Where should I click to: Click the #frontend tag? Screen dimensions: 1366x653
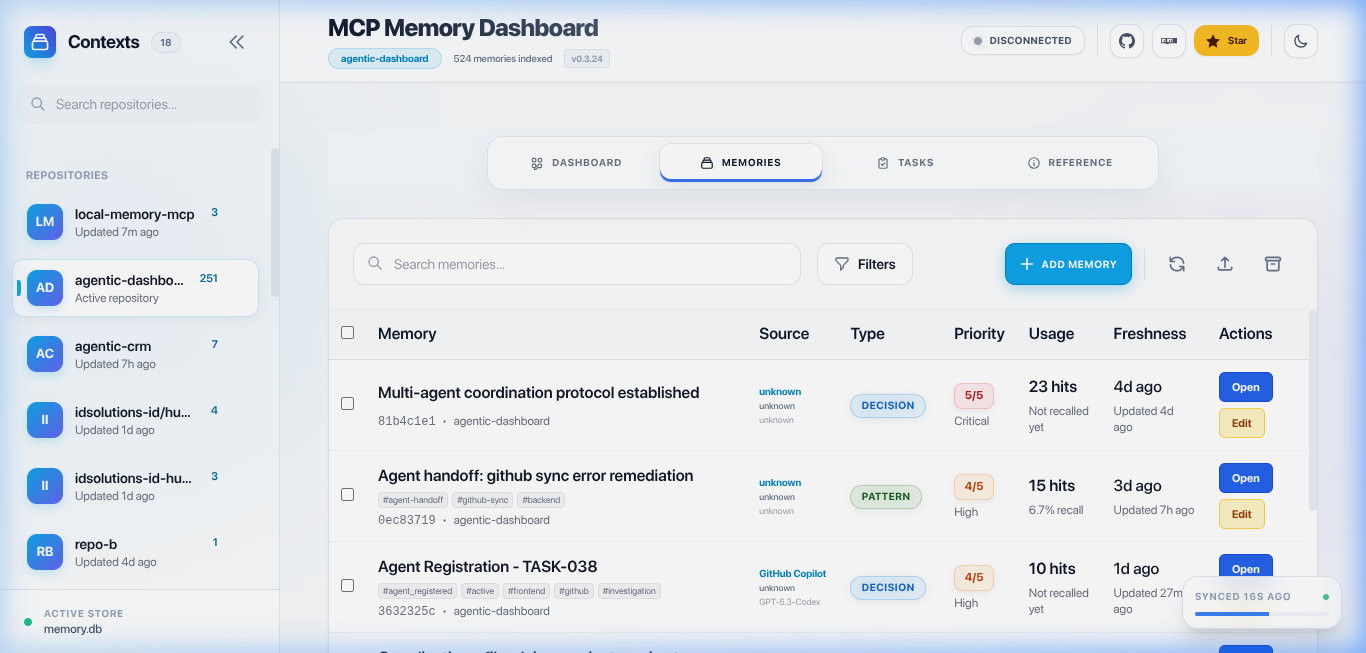pyautogui.click(x=527, y=591)
